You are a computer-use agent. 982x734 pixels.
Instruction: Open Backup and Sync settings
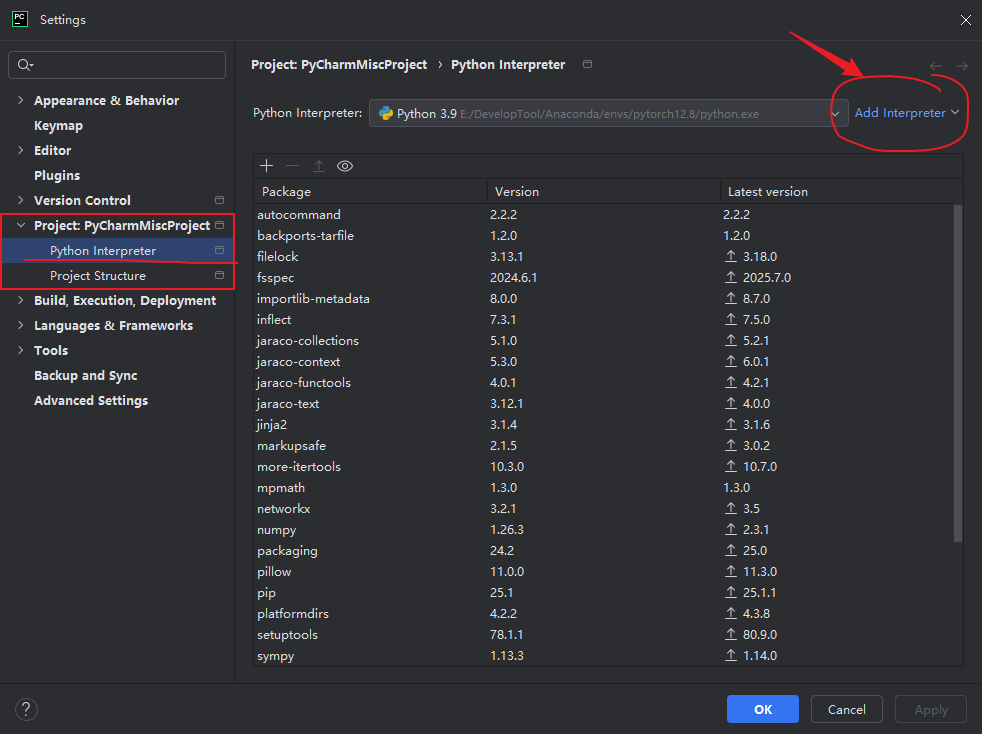coord(86,376)
